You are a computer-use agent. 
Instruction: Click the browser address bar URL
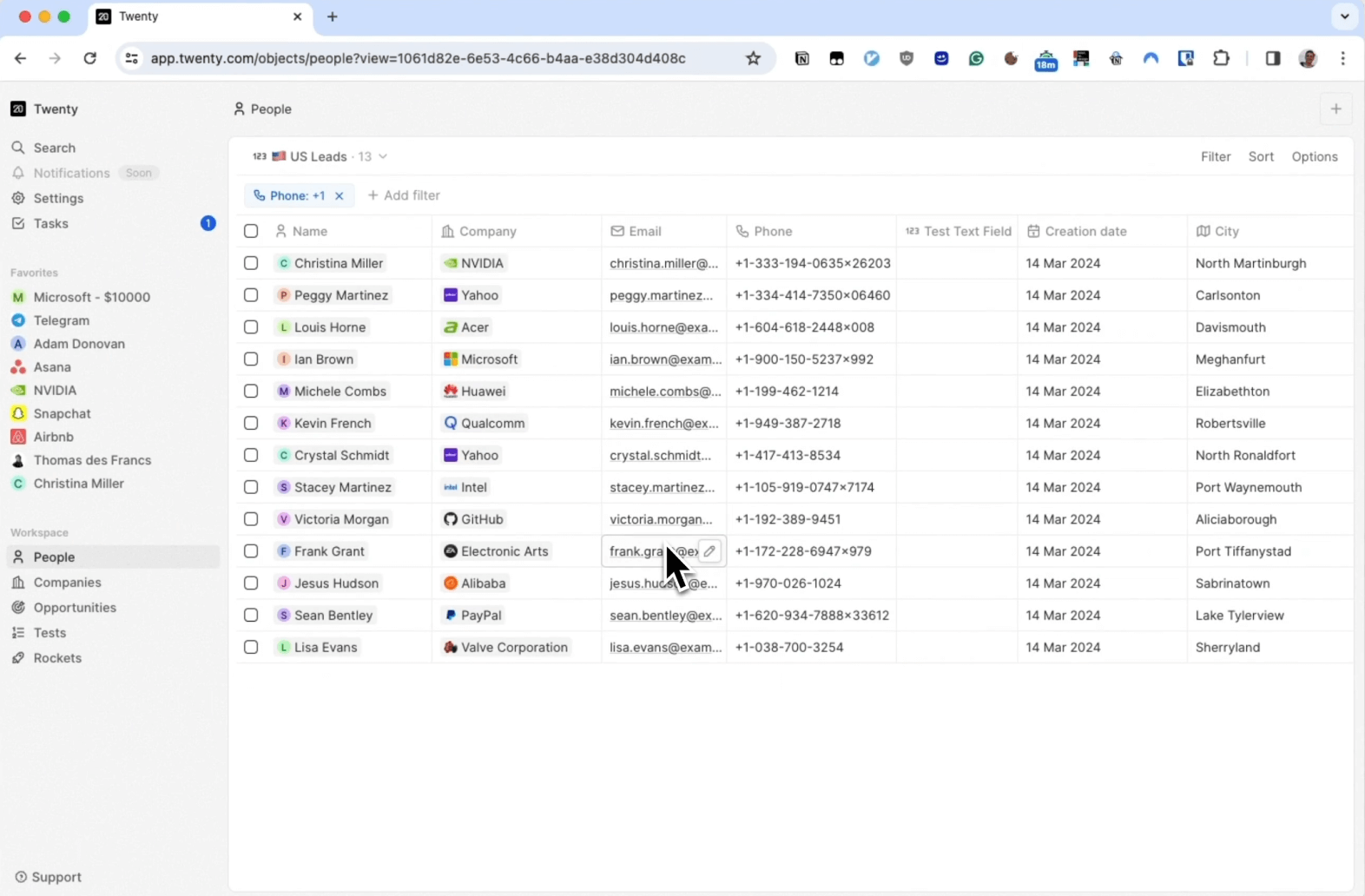[418, 58]
